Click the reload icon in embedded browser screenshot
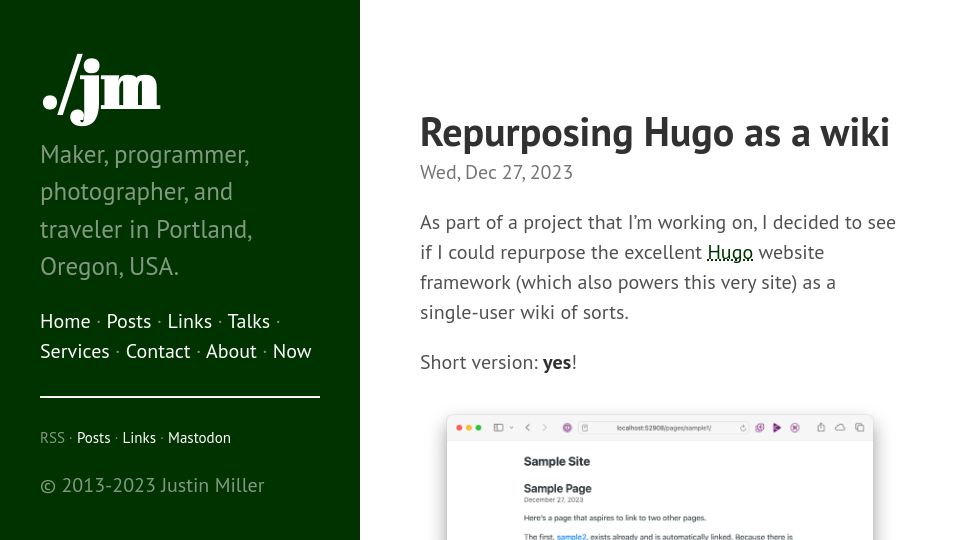 tap(743, 428)
